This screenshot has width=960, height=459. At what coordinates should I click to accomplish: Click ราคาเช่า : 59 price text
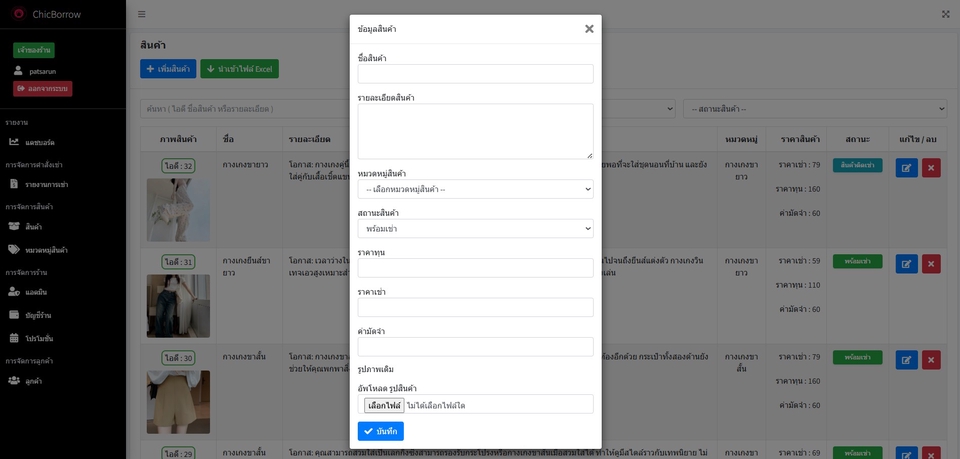point(799,261)
